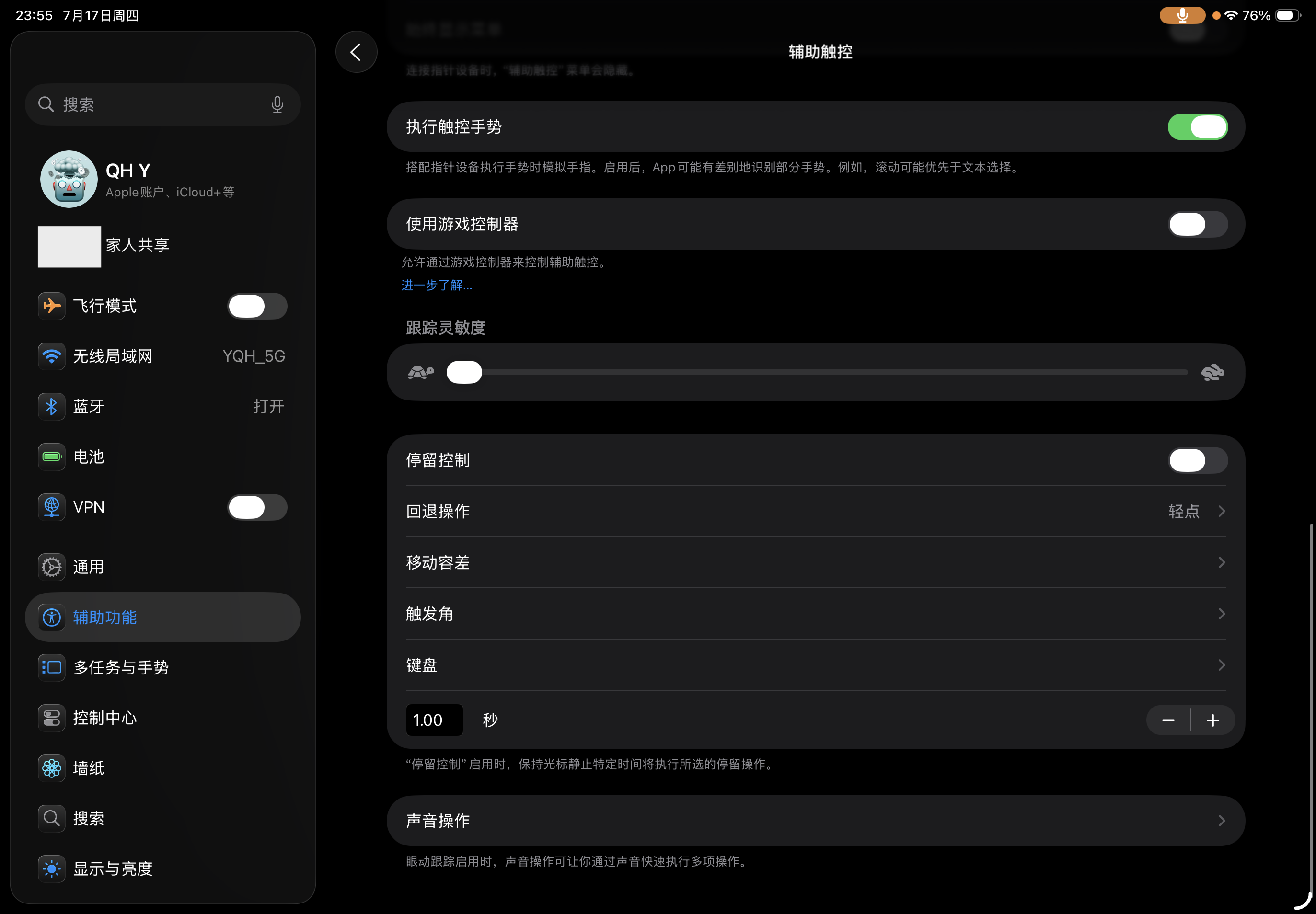Turn on the 停留控制 switch
The image size is (1316, 914).
[1198, 460]
